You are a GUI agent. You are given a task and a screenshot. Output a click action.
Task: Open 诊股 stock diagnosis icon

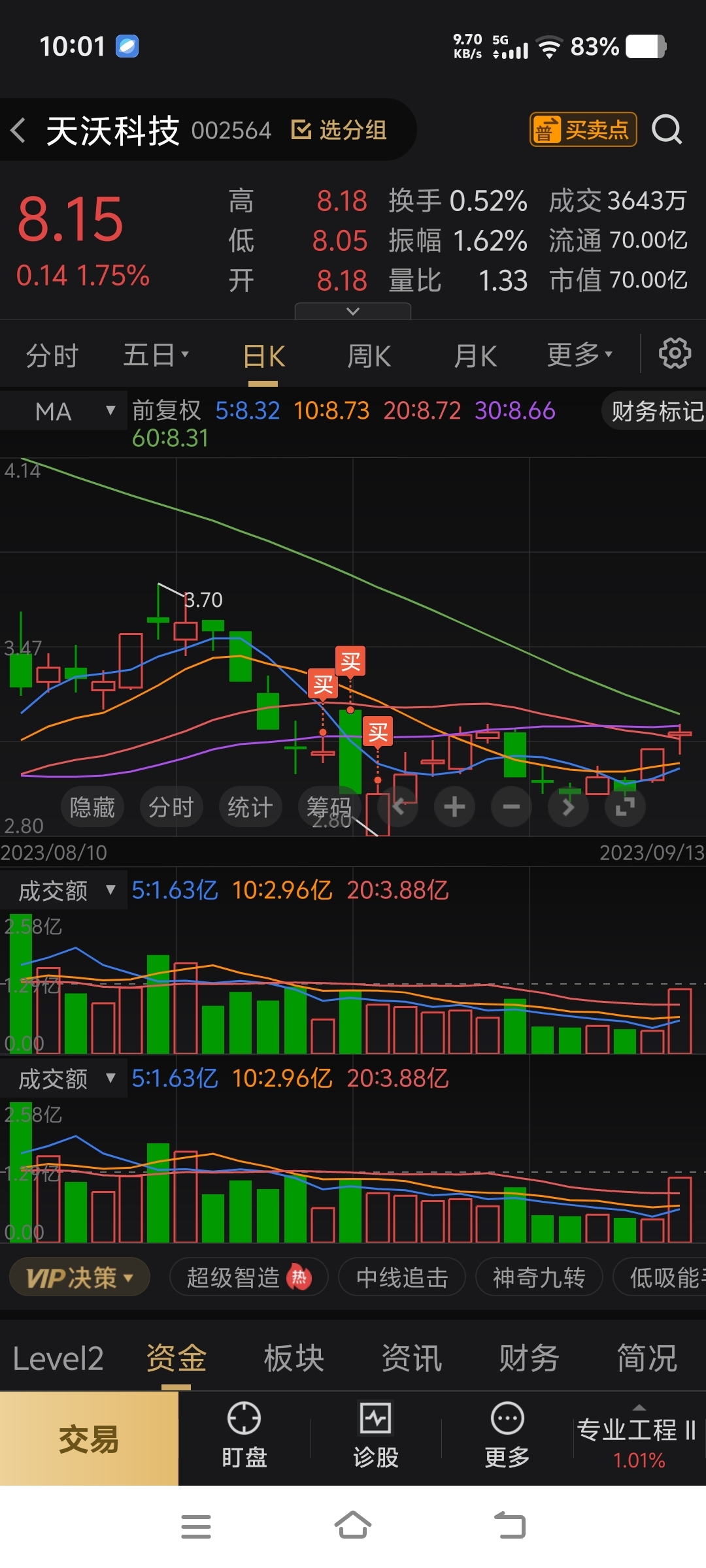point(376,1436)
